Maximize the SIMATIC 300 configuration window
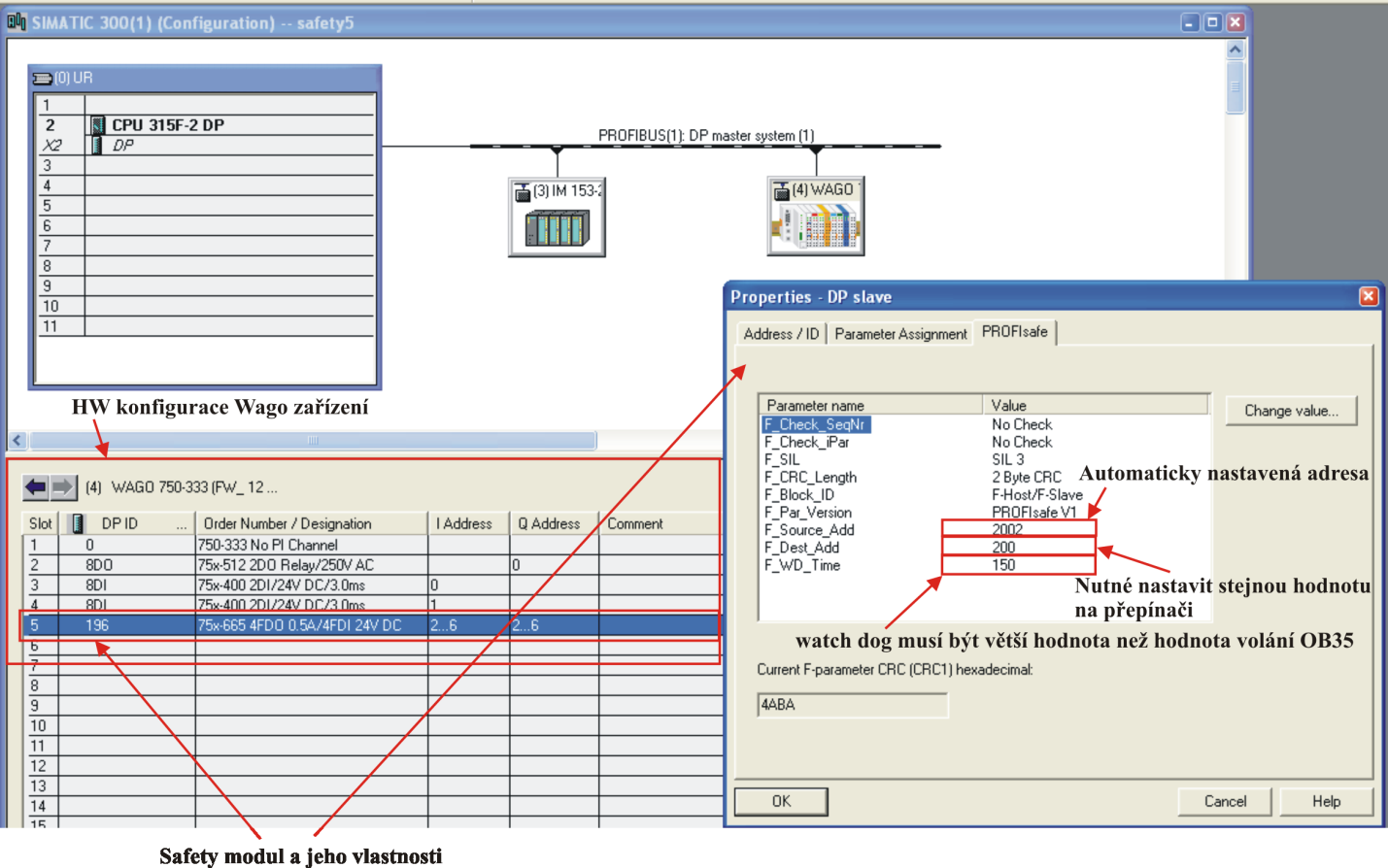 tap(1212, 22)
